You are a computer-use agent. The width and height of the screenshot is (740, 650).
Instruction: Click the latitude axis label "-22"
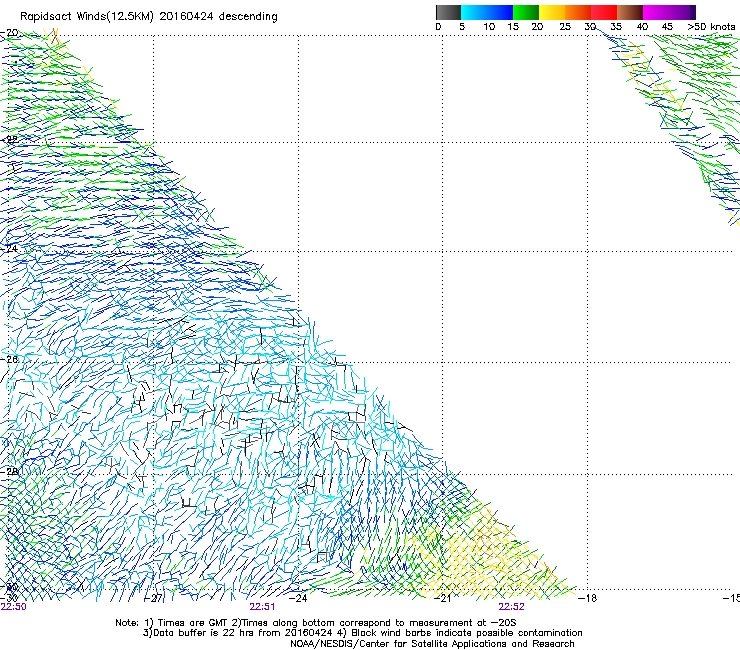point(10,140)
